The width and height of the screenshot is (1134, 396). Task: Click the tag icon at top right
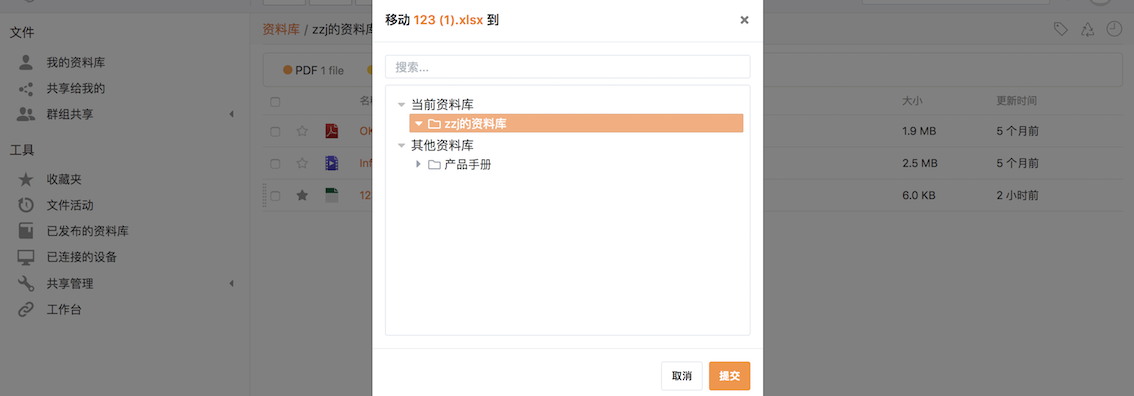(x=1061, y=30)
